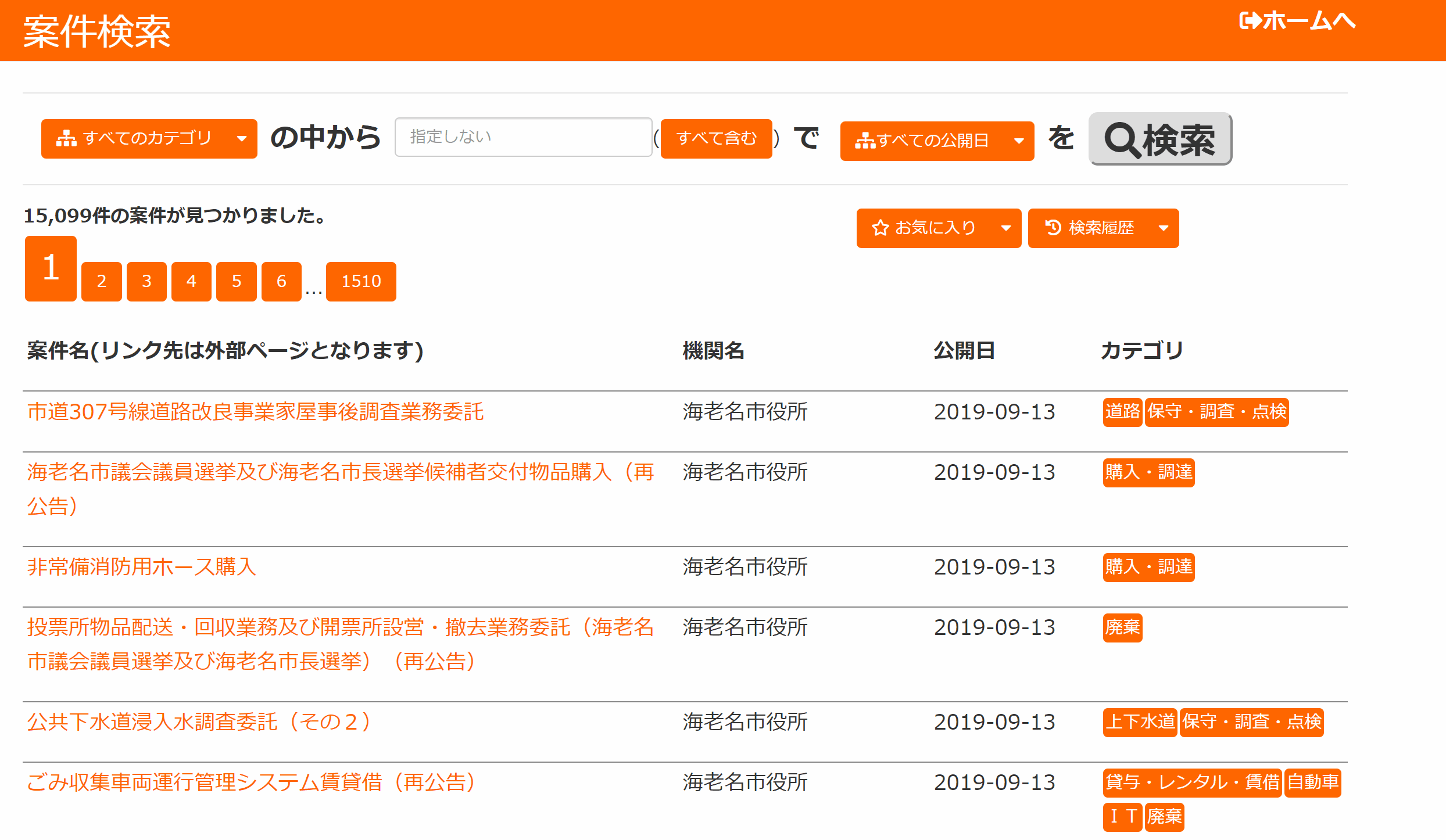The image size is (1446, 840).
Task: Click the sitemap icon on the publish date button
Action: pos(865,141)
